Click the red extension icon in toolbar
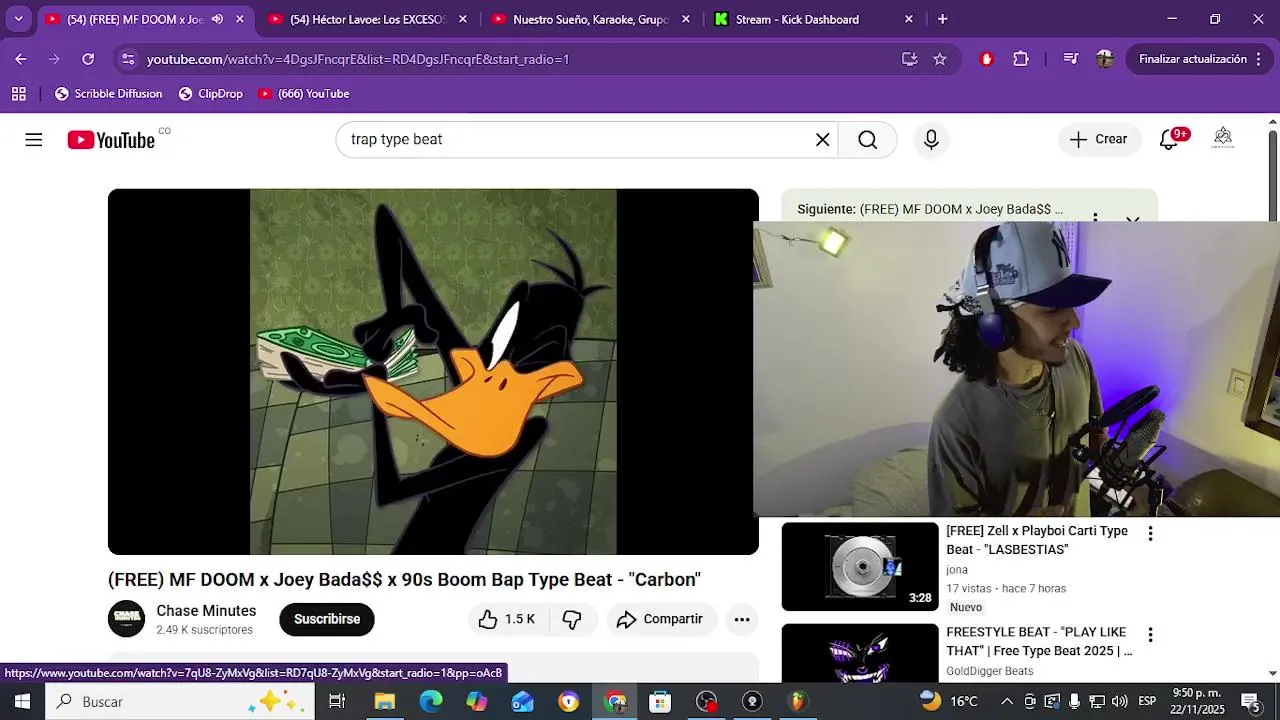Image resolution: width=1280 pixels, height=720 pixels. (987, 59)
